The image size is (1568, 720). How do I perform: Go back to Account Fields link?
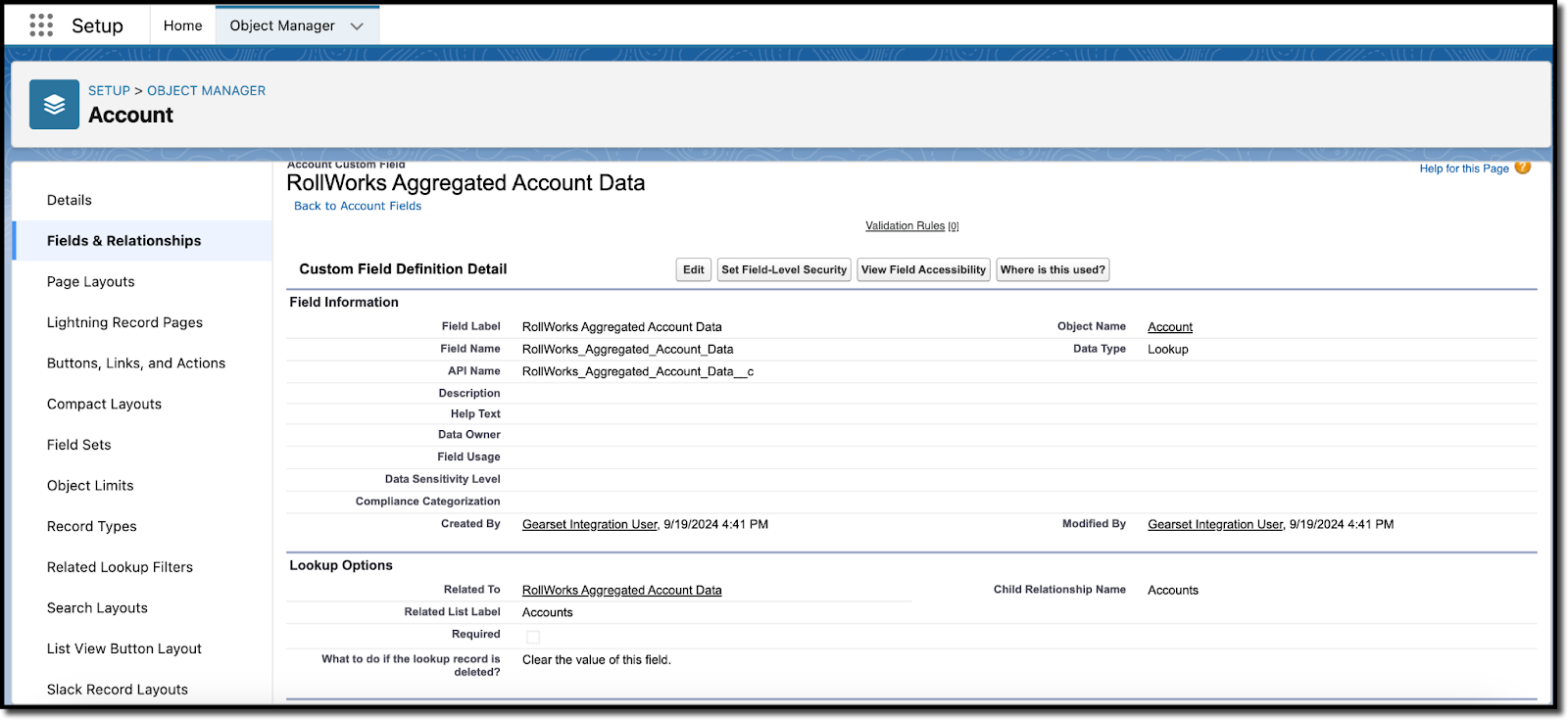[358, 206]
